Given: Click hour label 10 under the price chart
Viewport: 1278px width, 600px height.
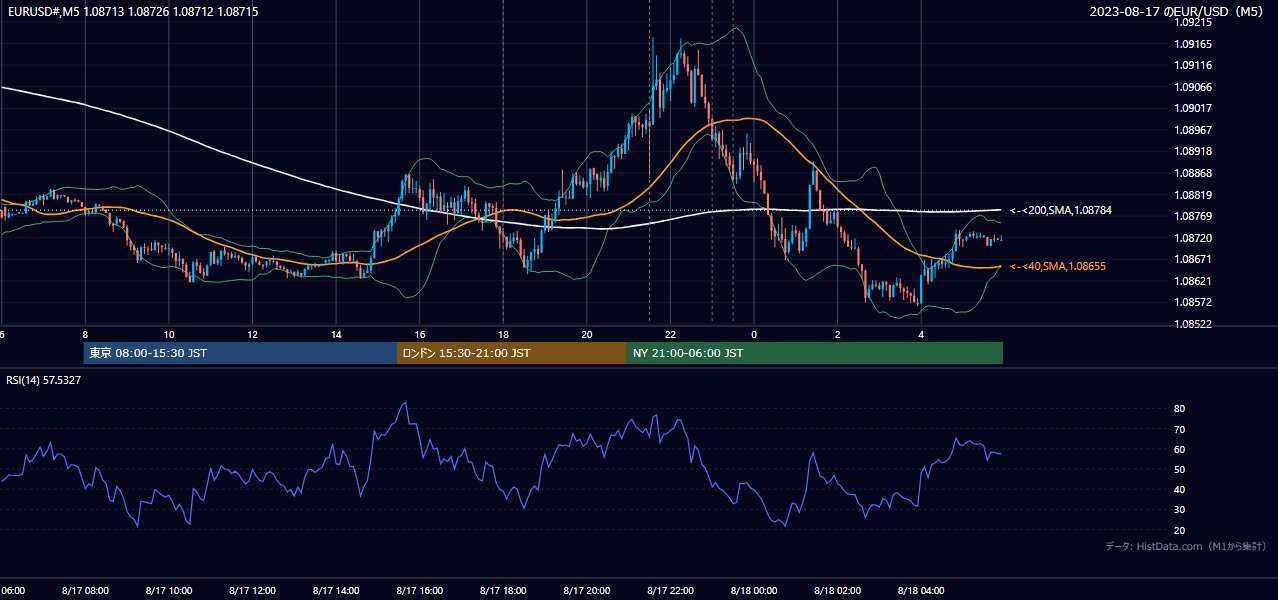Looking at the screenshot, I should (169, 334).
